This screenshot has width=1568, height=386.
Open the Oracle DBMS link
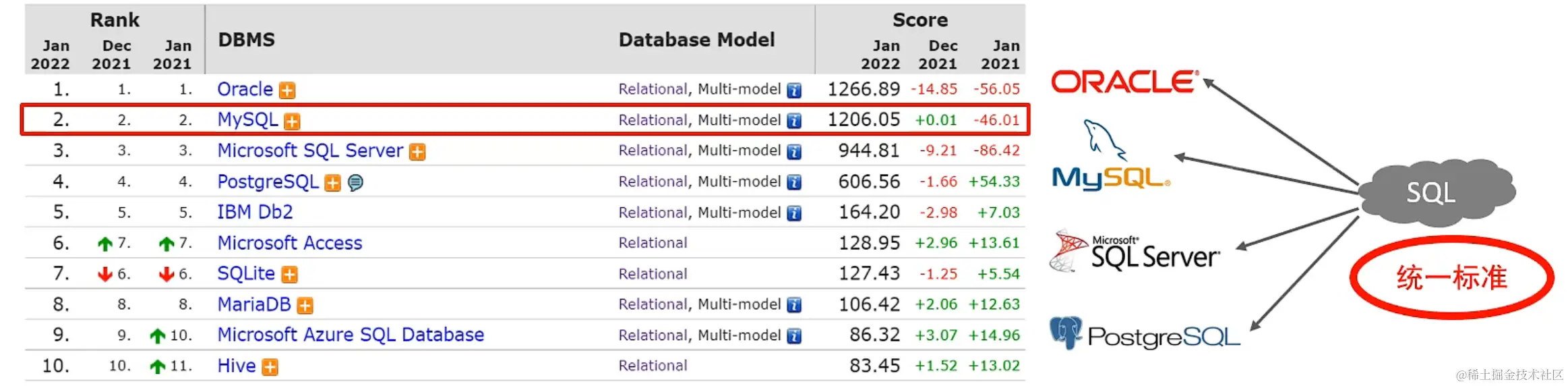pyautogui.click(x=245, y=89)
